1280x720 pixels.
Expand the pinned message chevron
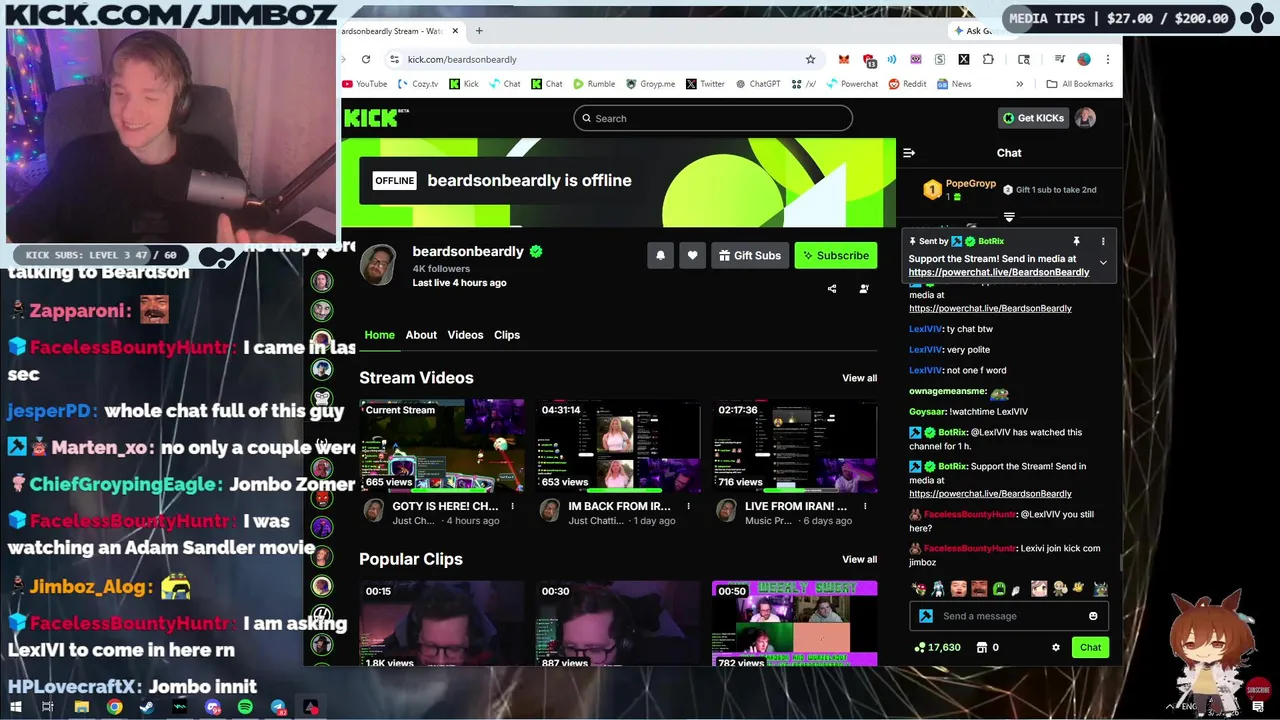coord(1103,263)
